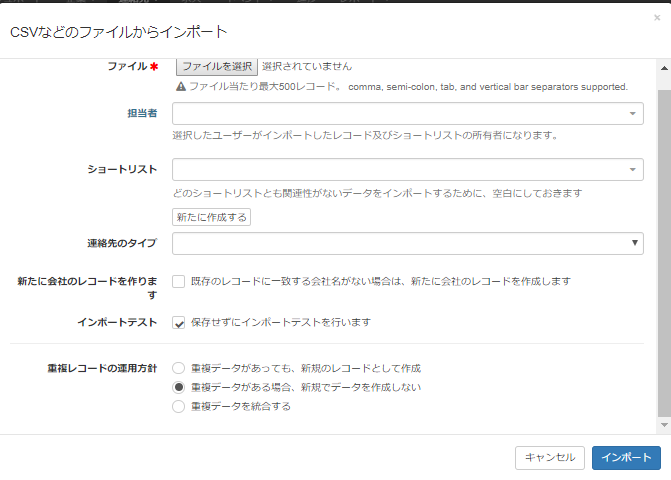Click the arrow of the ショートリスト combo box
Viewport: 671px width, 480px height.
point(632,169)
